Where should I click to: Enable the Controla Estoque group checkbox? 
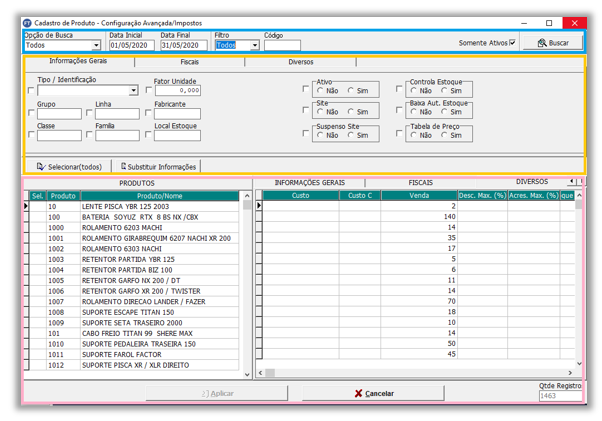[399, 89]
